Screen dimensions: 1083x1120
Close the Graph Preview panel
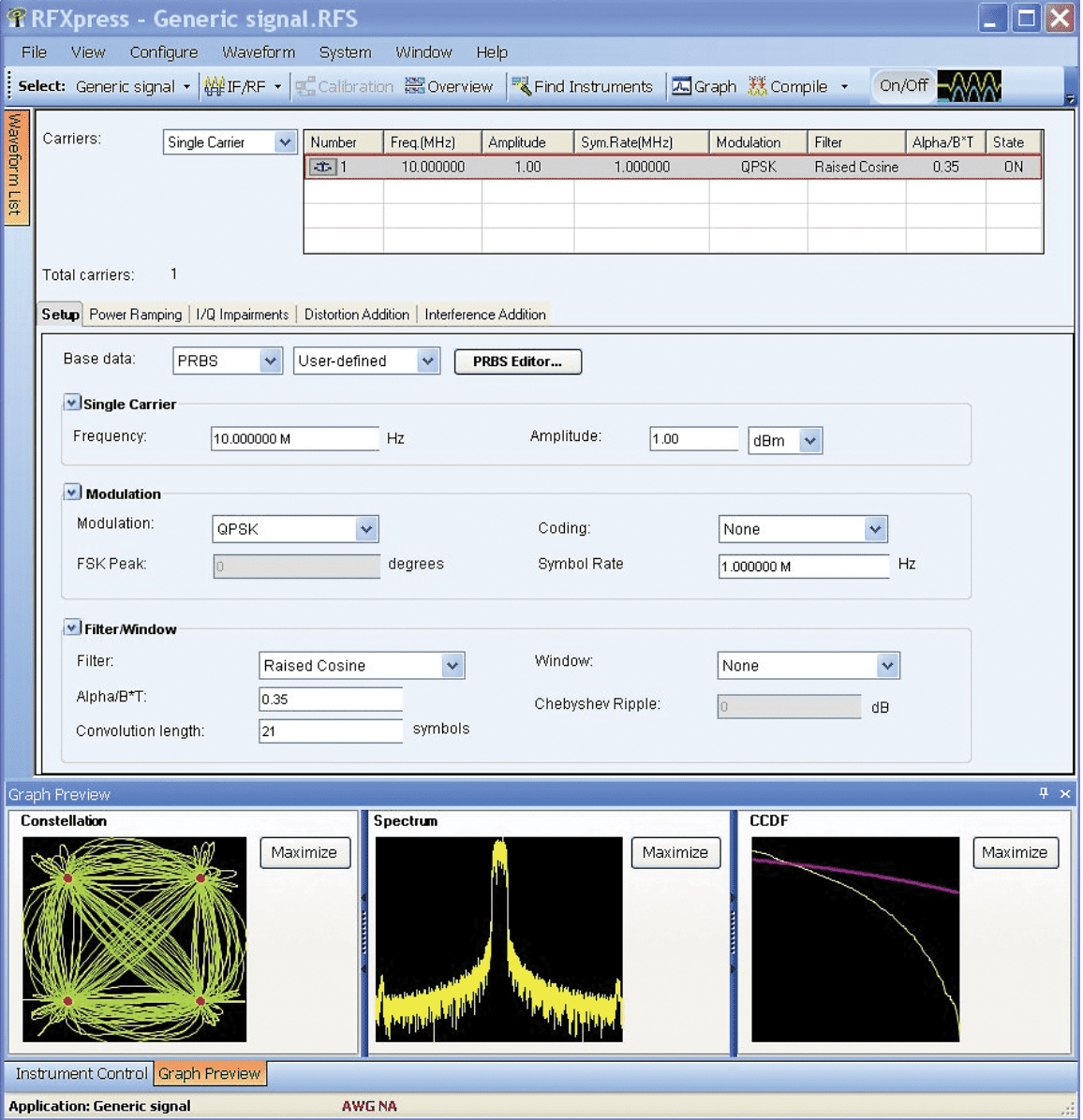pyautogui.click(x=1065, y=793)
